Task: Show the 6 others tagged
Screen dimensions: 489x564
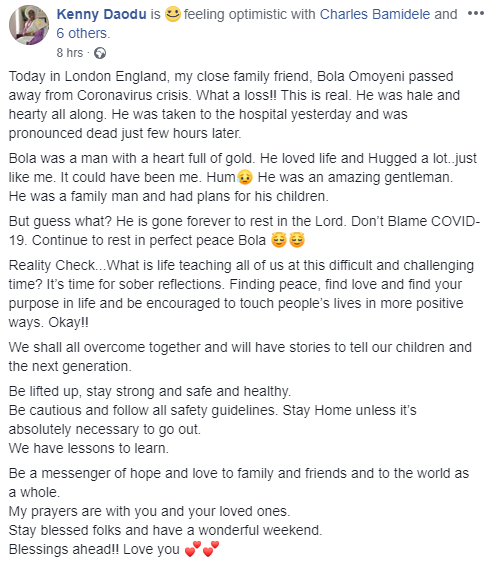Action: 83,33
